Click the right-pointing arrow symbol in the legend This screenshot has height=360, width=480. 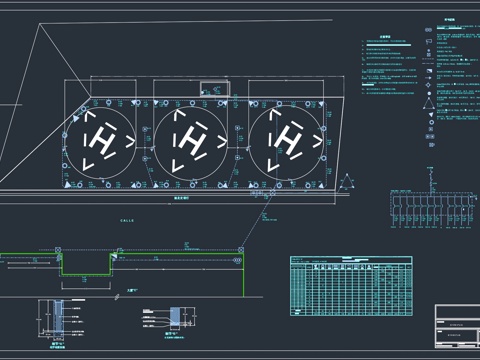click(x=429, y=78)
